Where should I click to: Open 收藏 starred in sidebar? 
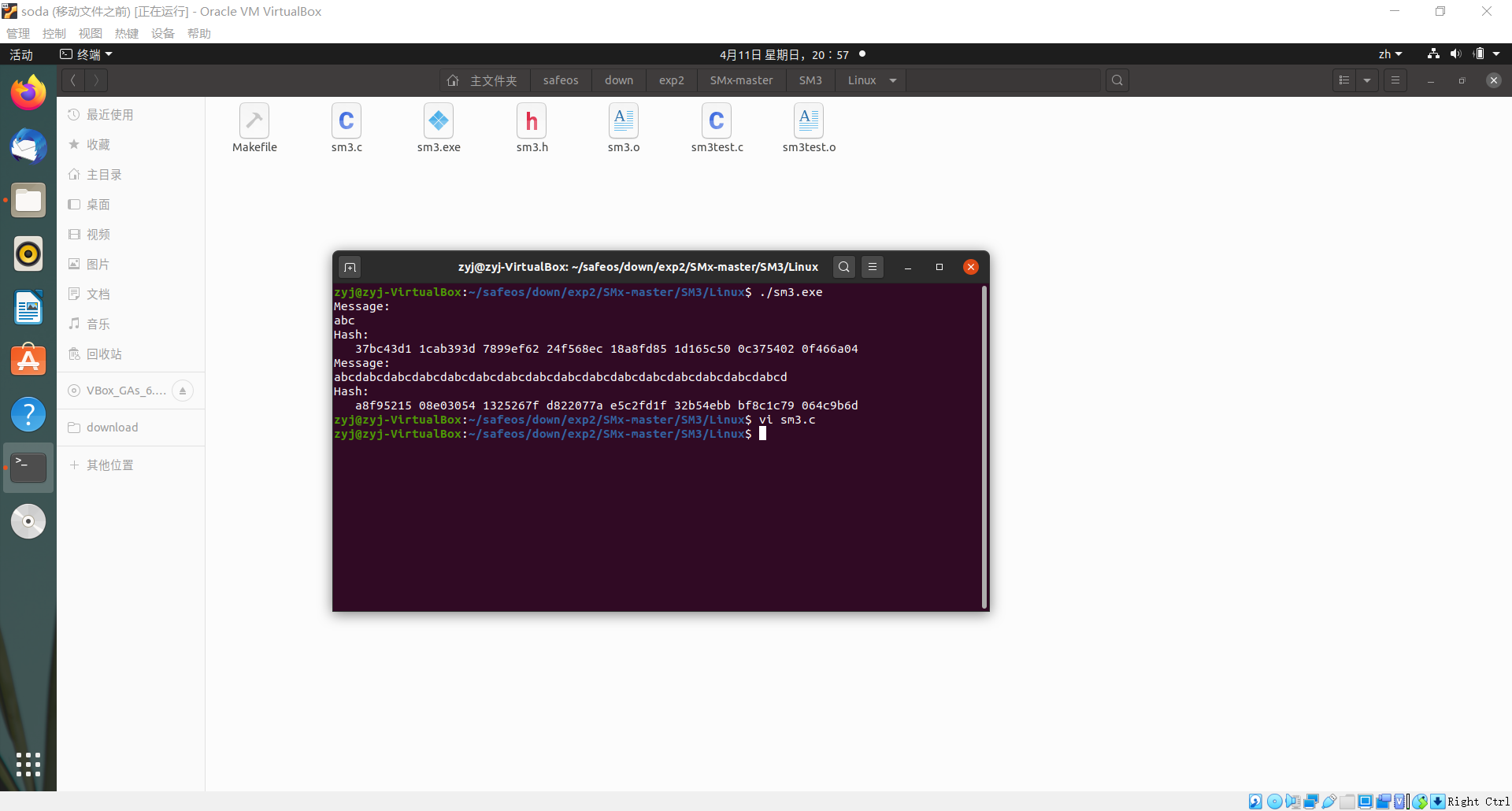click(131, 145)
